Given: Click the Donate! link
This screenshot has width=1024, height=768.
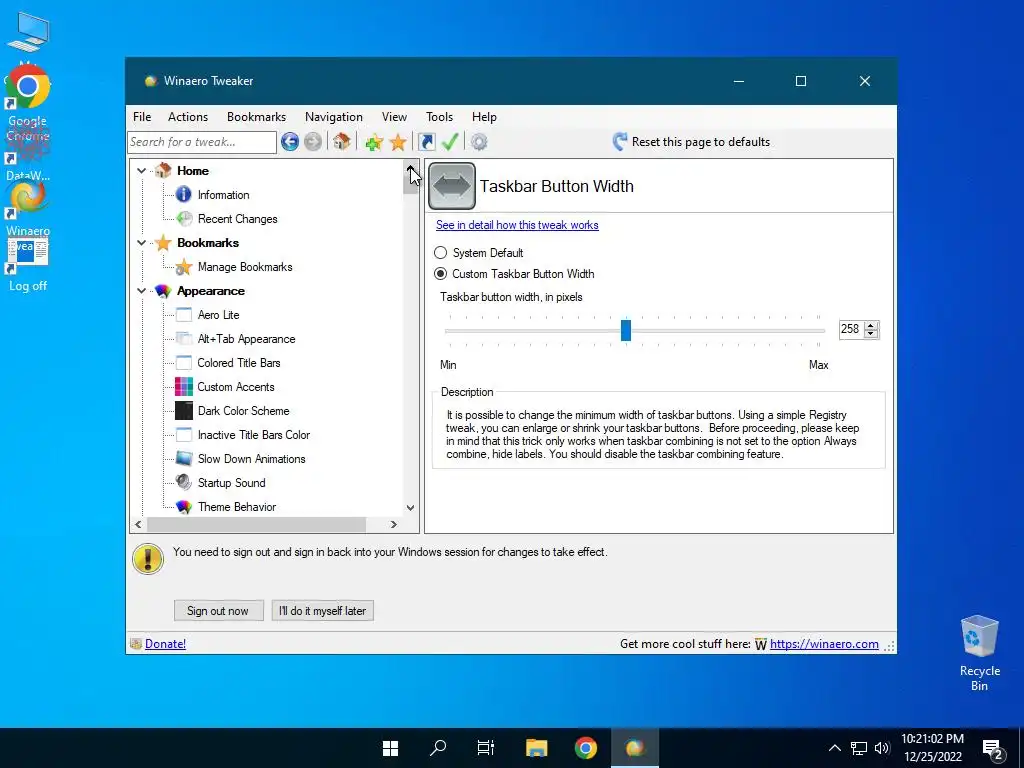Looking at the screenshot, I should tap(165, 644).
